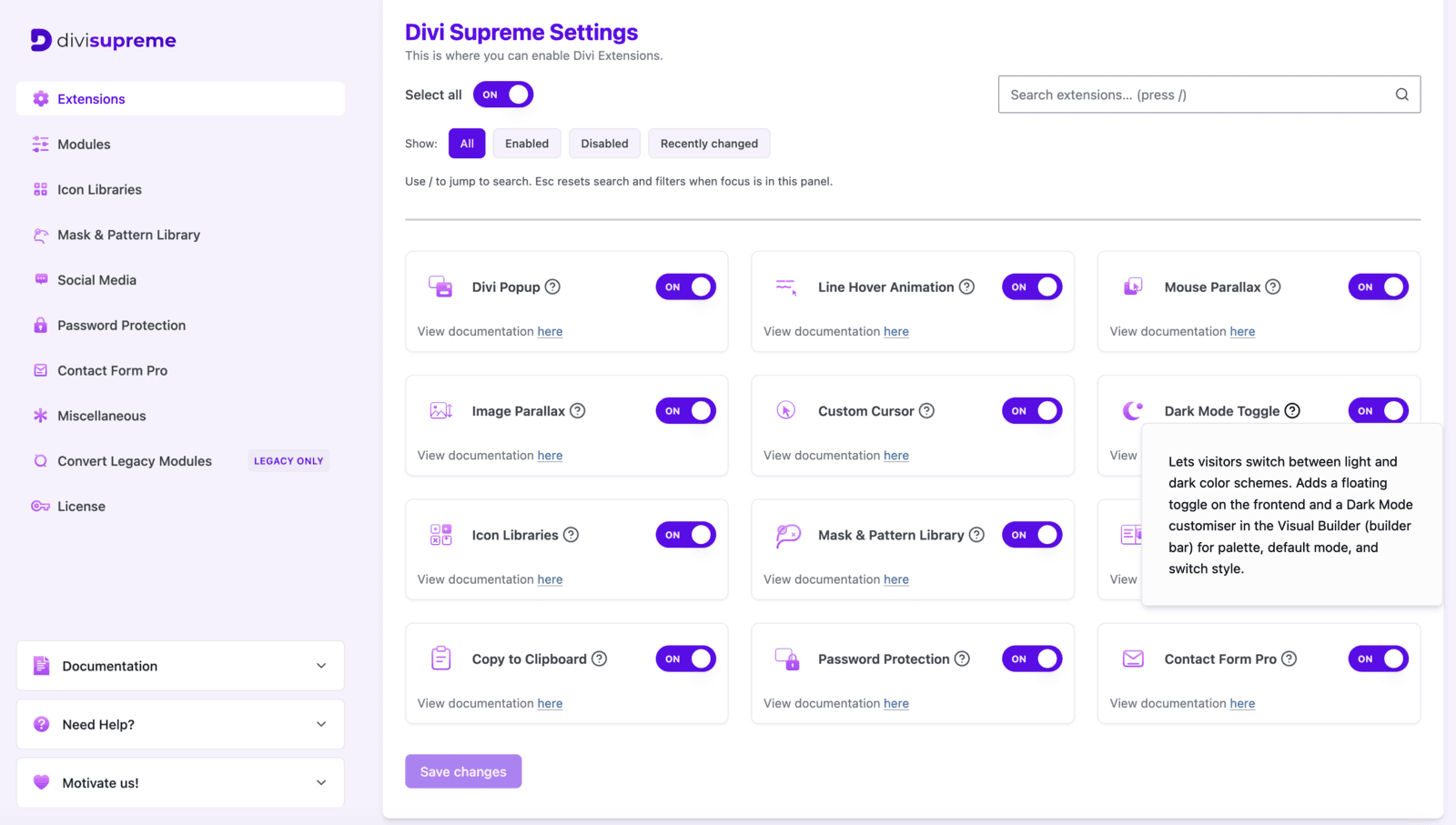Screen dimensions: 1456x825
Task: Click Icon Libraries card help icon
Action: click(x=571, y=535)
